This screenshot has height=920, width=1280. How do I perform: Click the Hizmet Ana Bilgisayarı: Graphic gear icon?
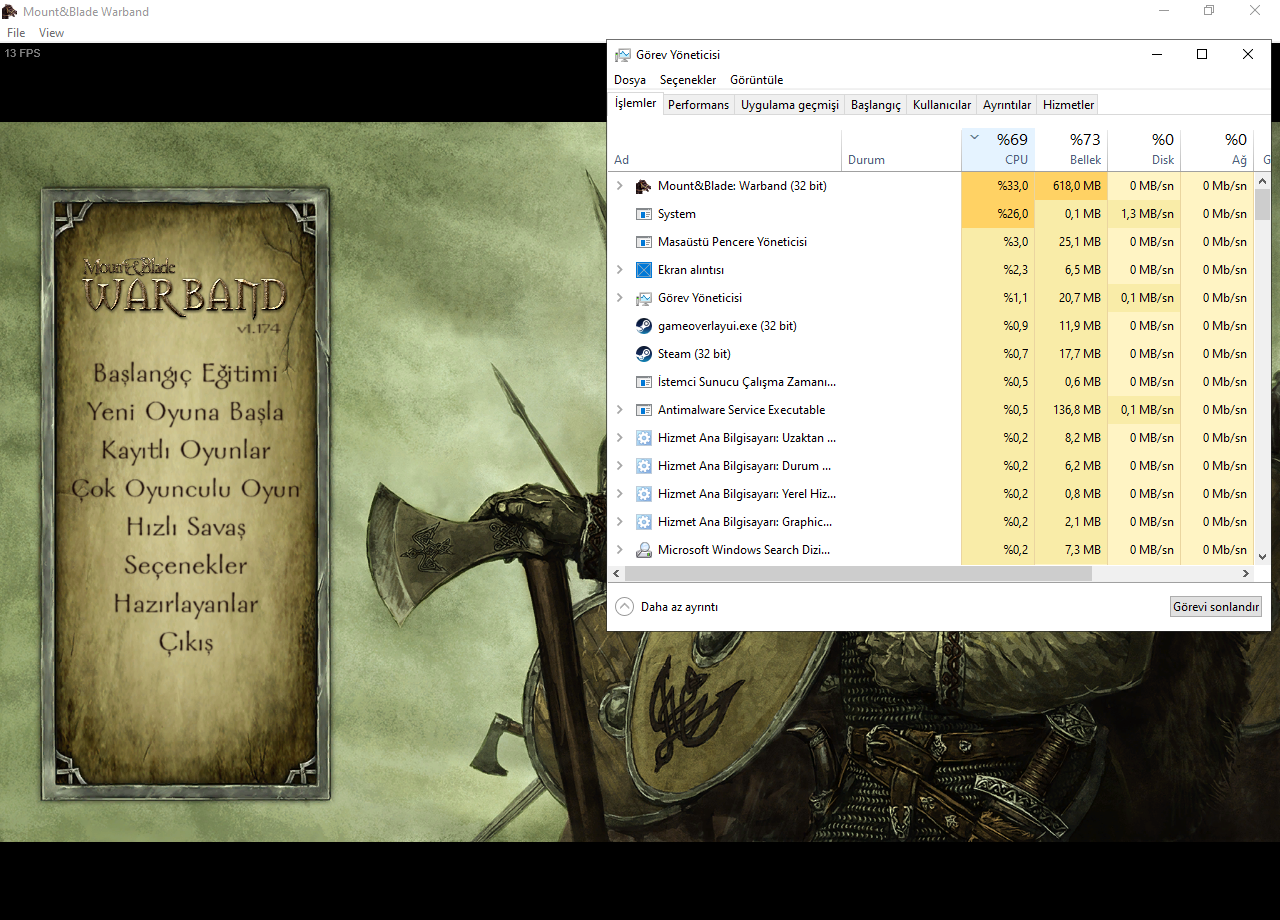[644, 522]
